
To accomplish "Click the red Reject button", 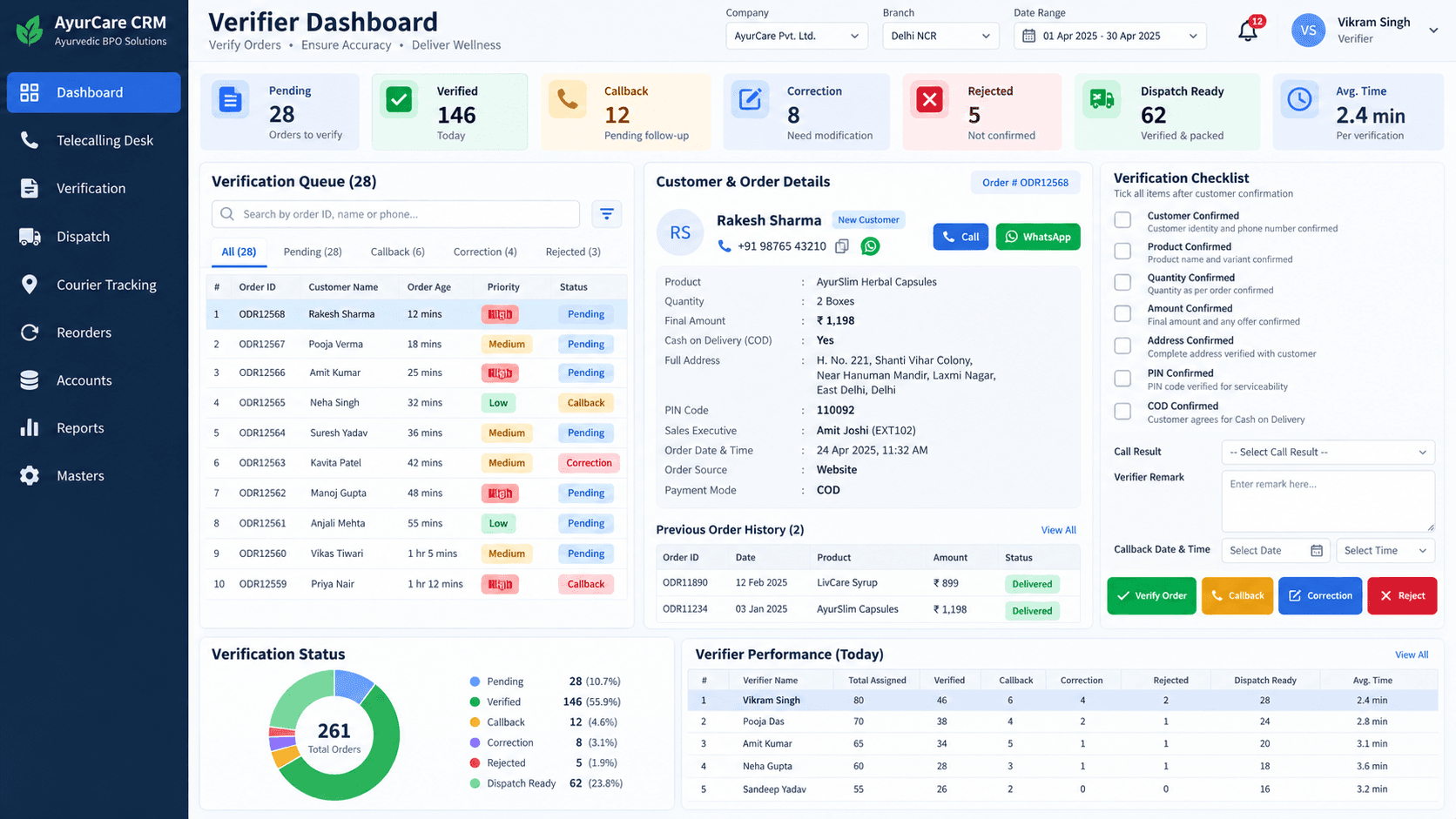I will tap(1402, 595).
